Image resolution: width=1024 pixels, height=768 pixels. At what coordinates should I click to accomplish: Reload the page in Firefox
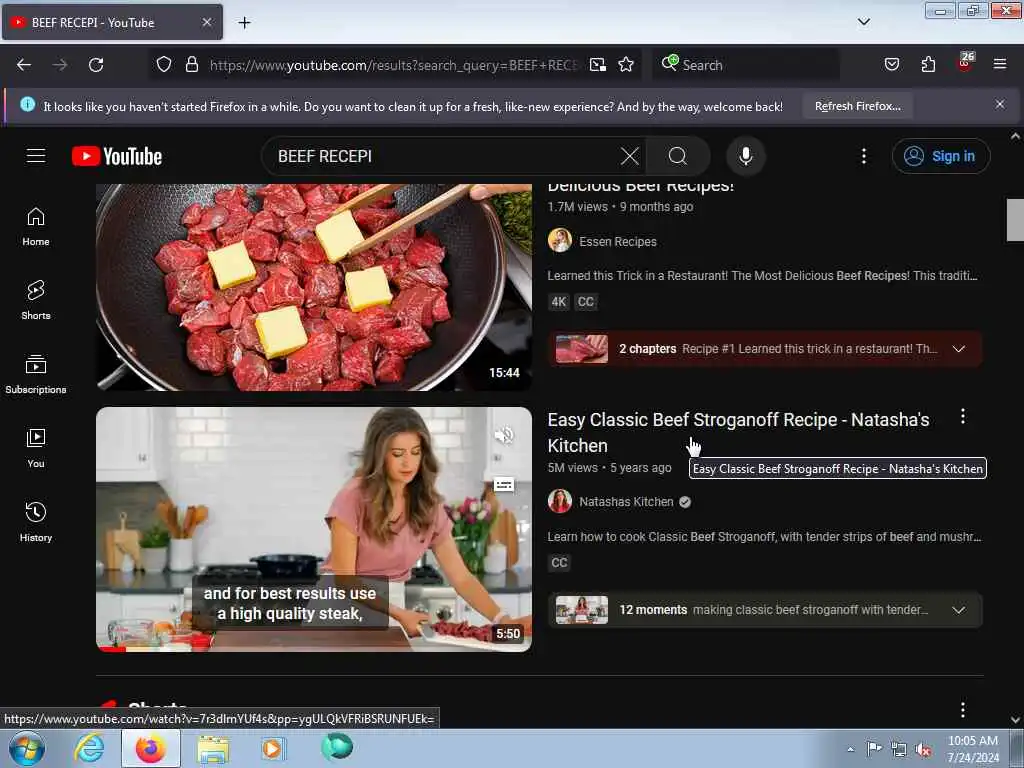pos(96,65)
